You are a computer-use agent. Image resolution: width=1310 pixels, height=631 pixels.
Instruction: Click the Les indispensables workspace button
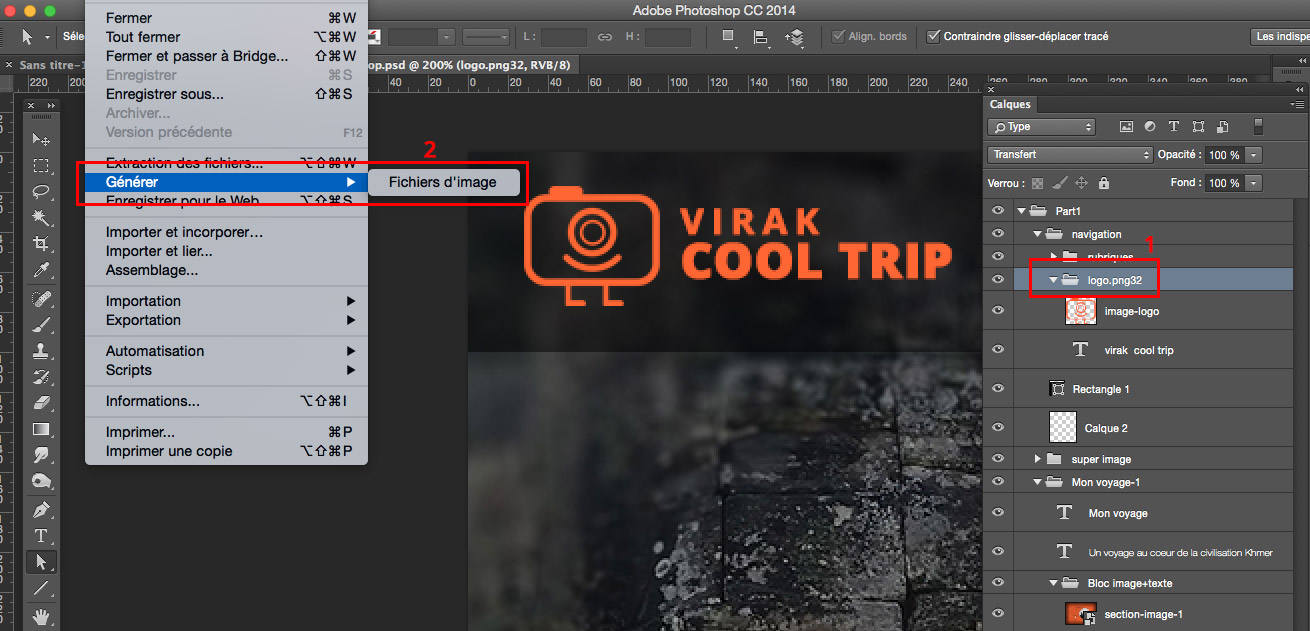tap(1280, 37)
